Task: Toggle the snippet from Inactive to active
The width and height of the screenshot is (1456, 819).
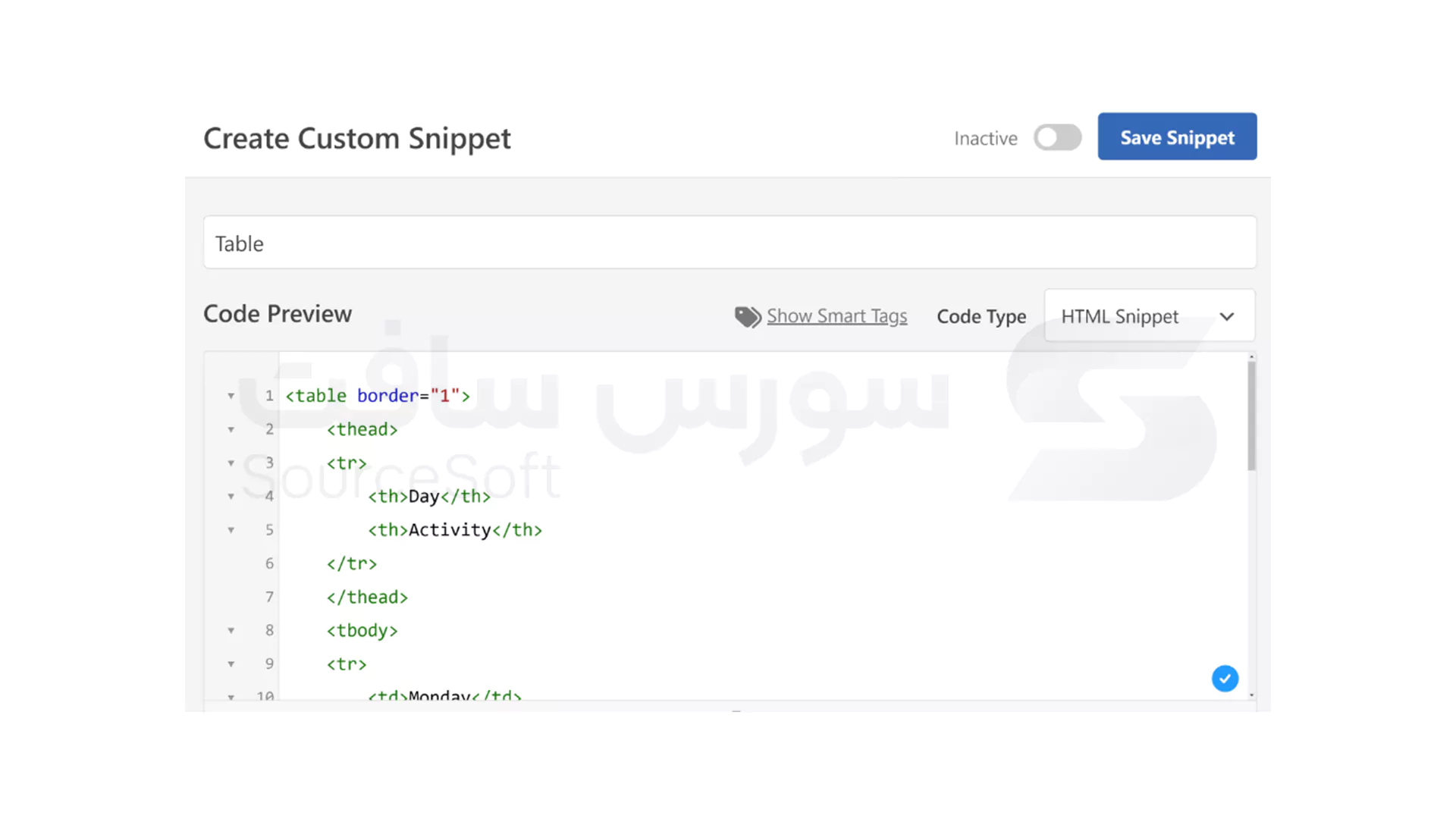Action: pyautogui.click(x=1057, y=137)
